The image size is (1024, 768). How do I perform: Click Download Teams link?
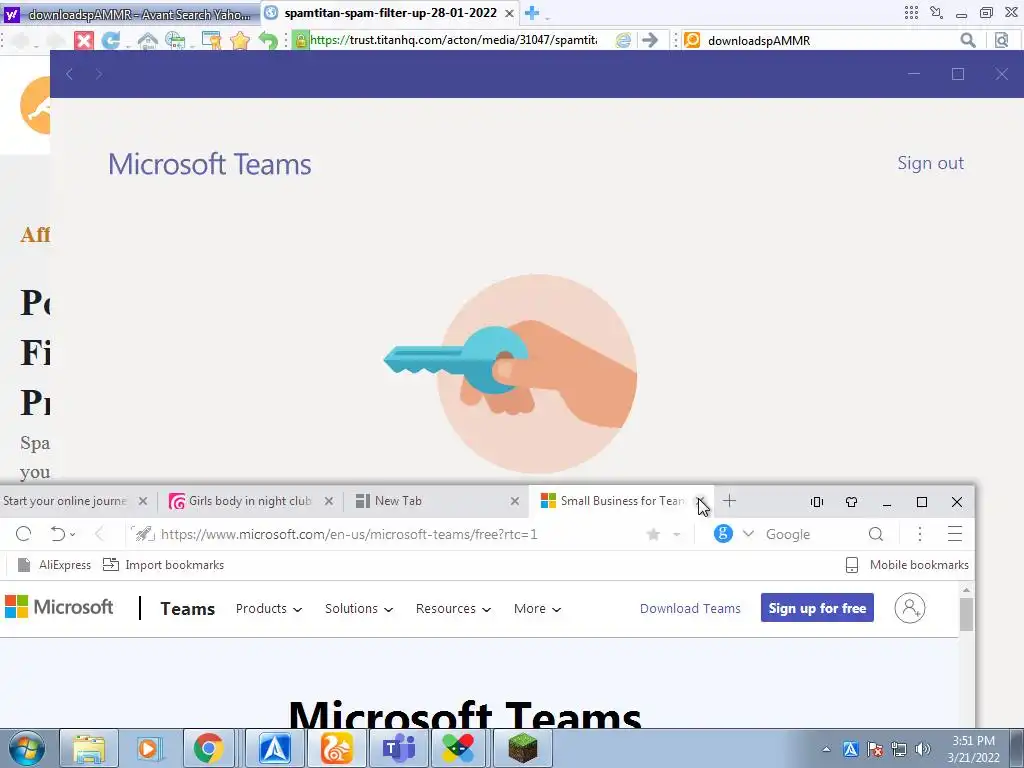(x=690, y=609)
